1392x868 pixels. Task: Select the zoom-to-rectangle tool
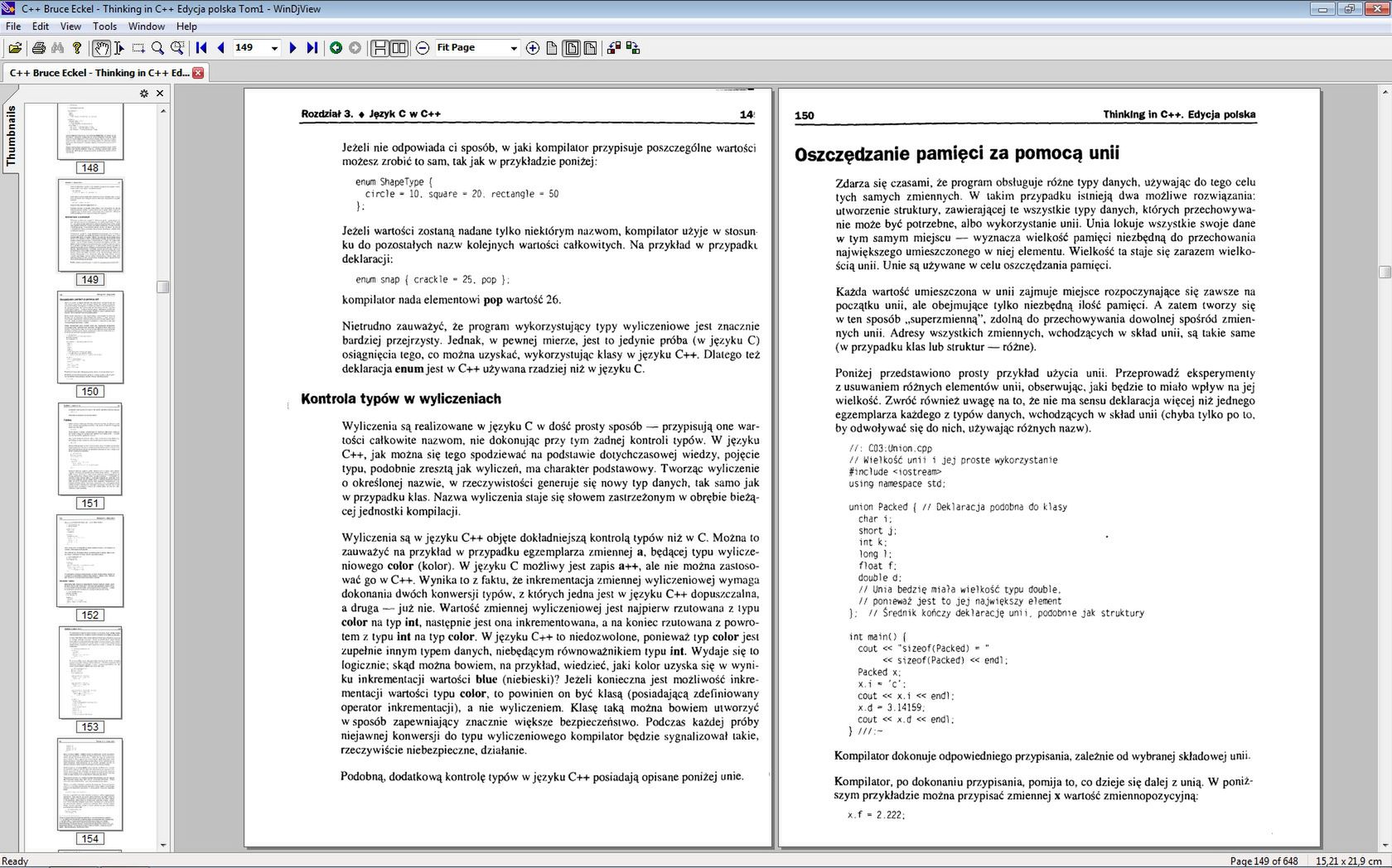click(x=176, y=48)
